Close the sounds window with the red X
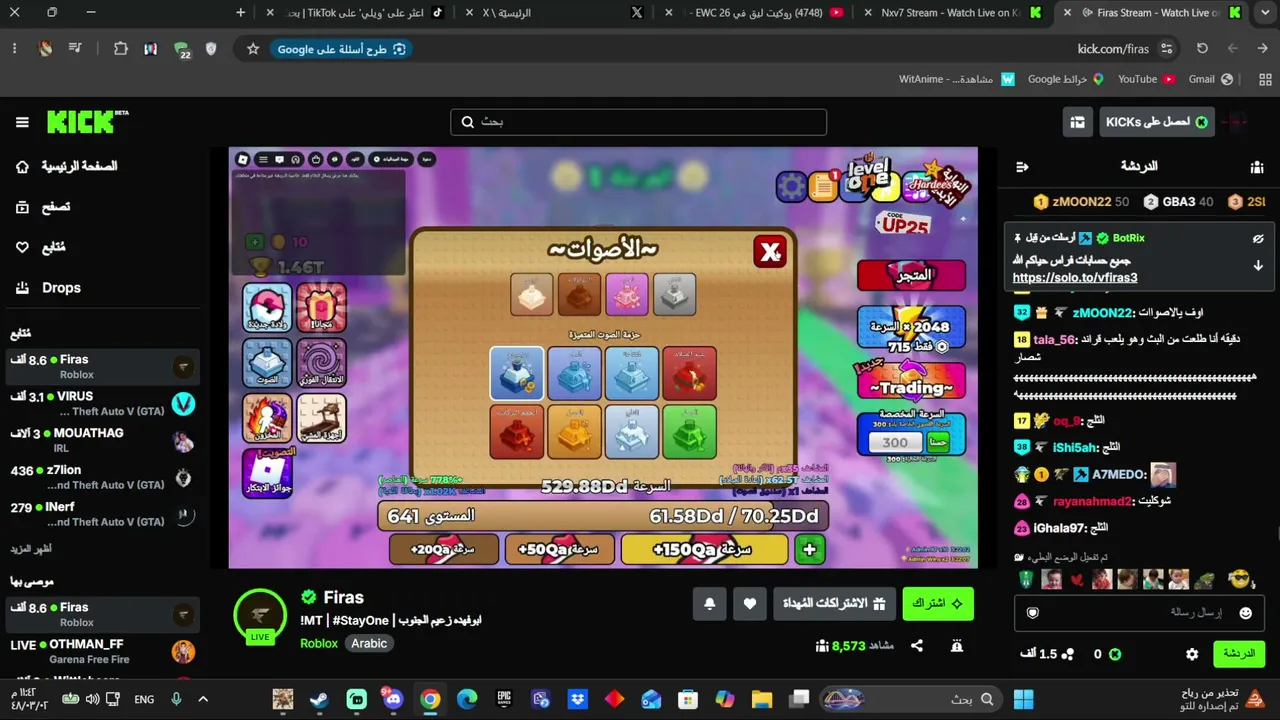This screenshot has width=1280, height=720. pos(771,252)
